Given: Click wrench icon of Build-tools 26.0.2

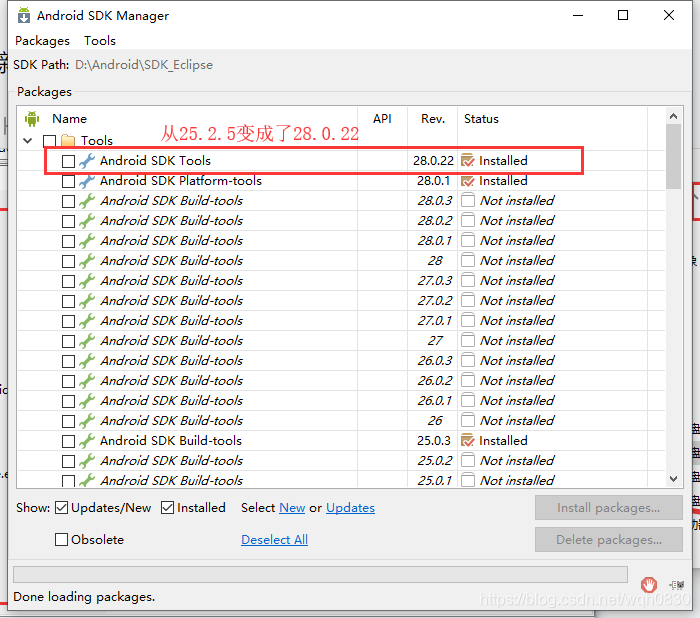Looking at the screenshot, I should coord(87,381).
